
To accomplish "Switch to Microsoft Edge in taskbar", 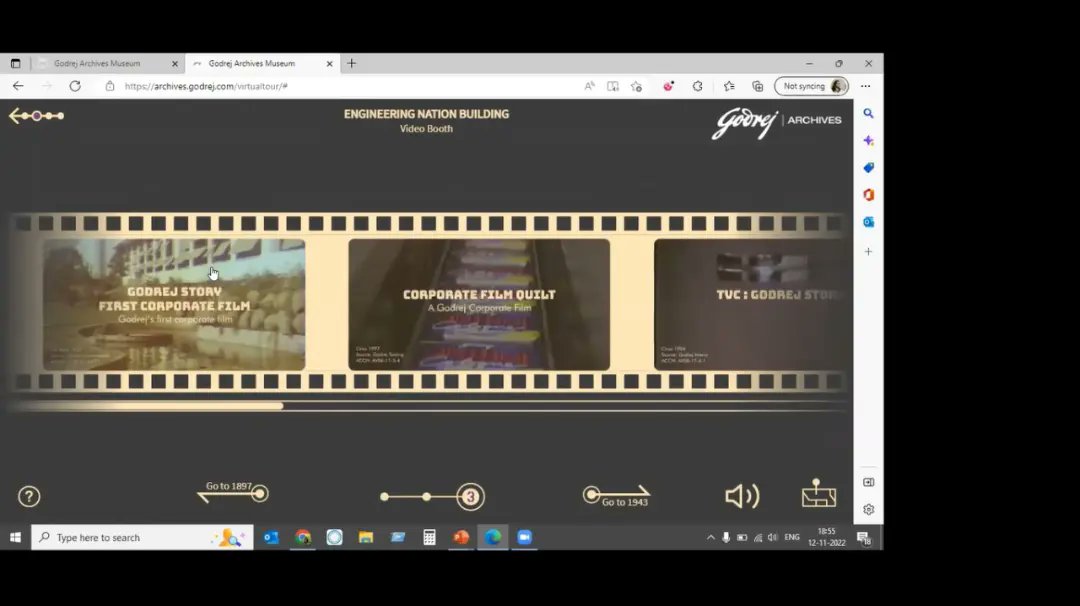I will coord(492,537).
